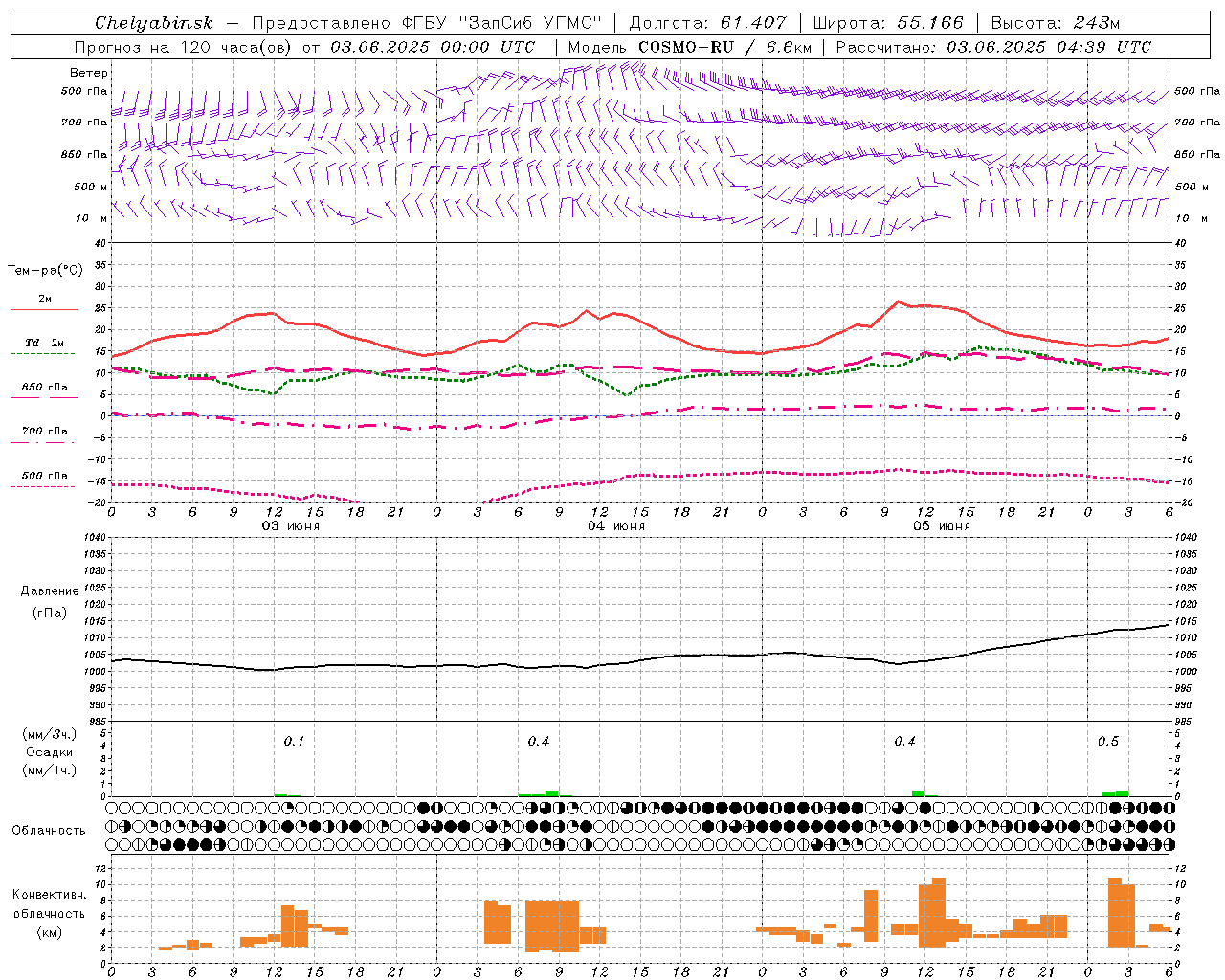Click the 'Облачность' cloud cover label
The width and height of the screenshot is (1225, 980).
coord(49,831)
